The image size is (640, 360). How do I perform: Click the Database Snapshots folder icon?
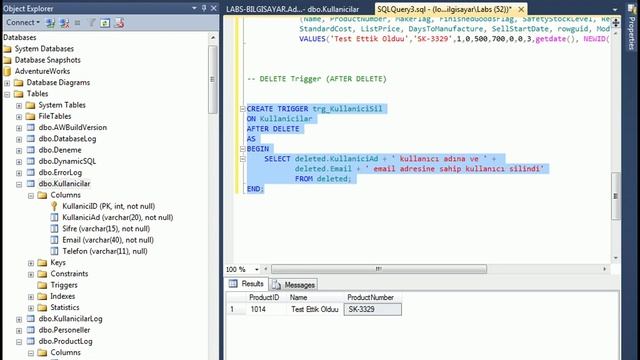point(8,60)
